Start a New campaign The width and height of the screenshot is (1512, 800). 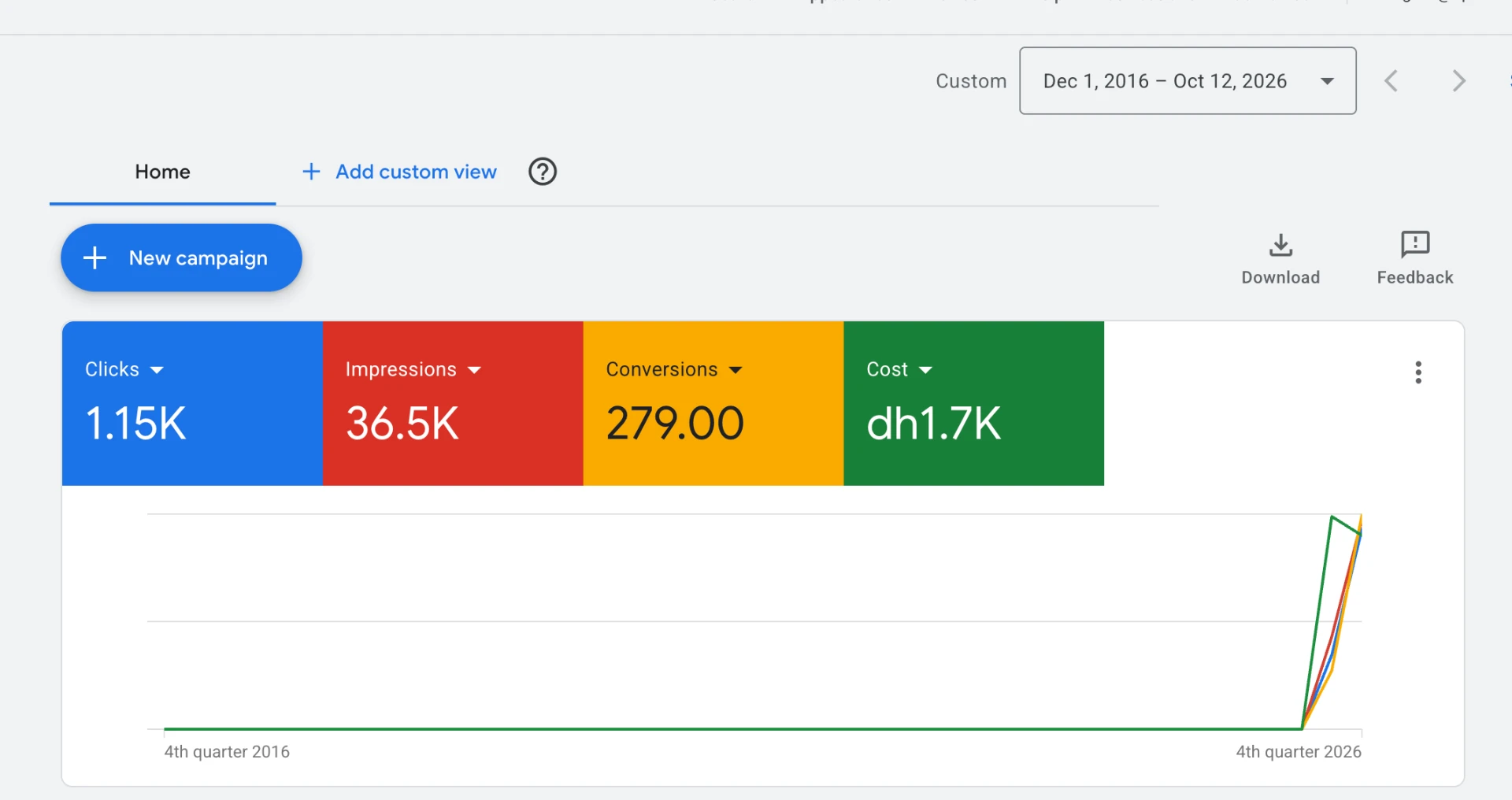[x=181, y=258]
